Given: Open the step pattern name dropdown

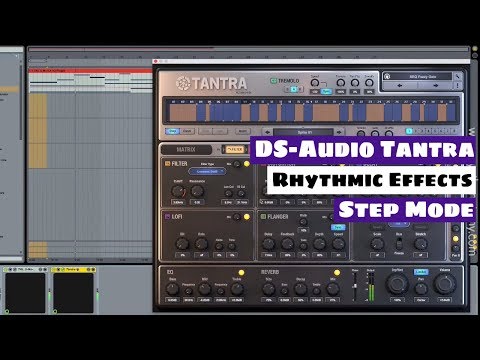Looking at the screenshot, I should pyautogui.click(x=303, y=132).
